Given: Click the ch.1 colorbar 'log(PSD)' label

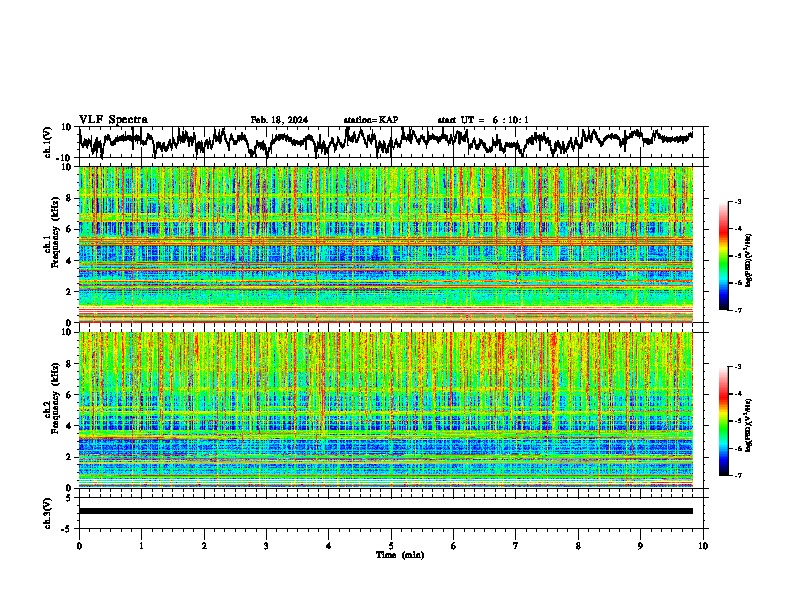Looking at the screenshot, I should [748, 260].
